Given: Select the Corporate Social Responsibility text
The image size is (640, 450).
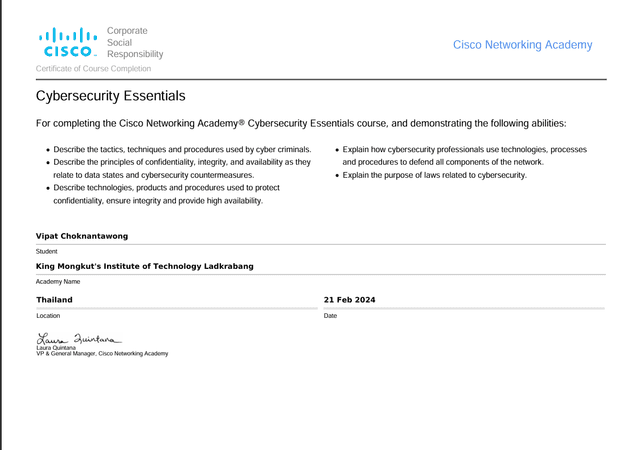Looking at the screenshot, I should click(x=134, y=43).
